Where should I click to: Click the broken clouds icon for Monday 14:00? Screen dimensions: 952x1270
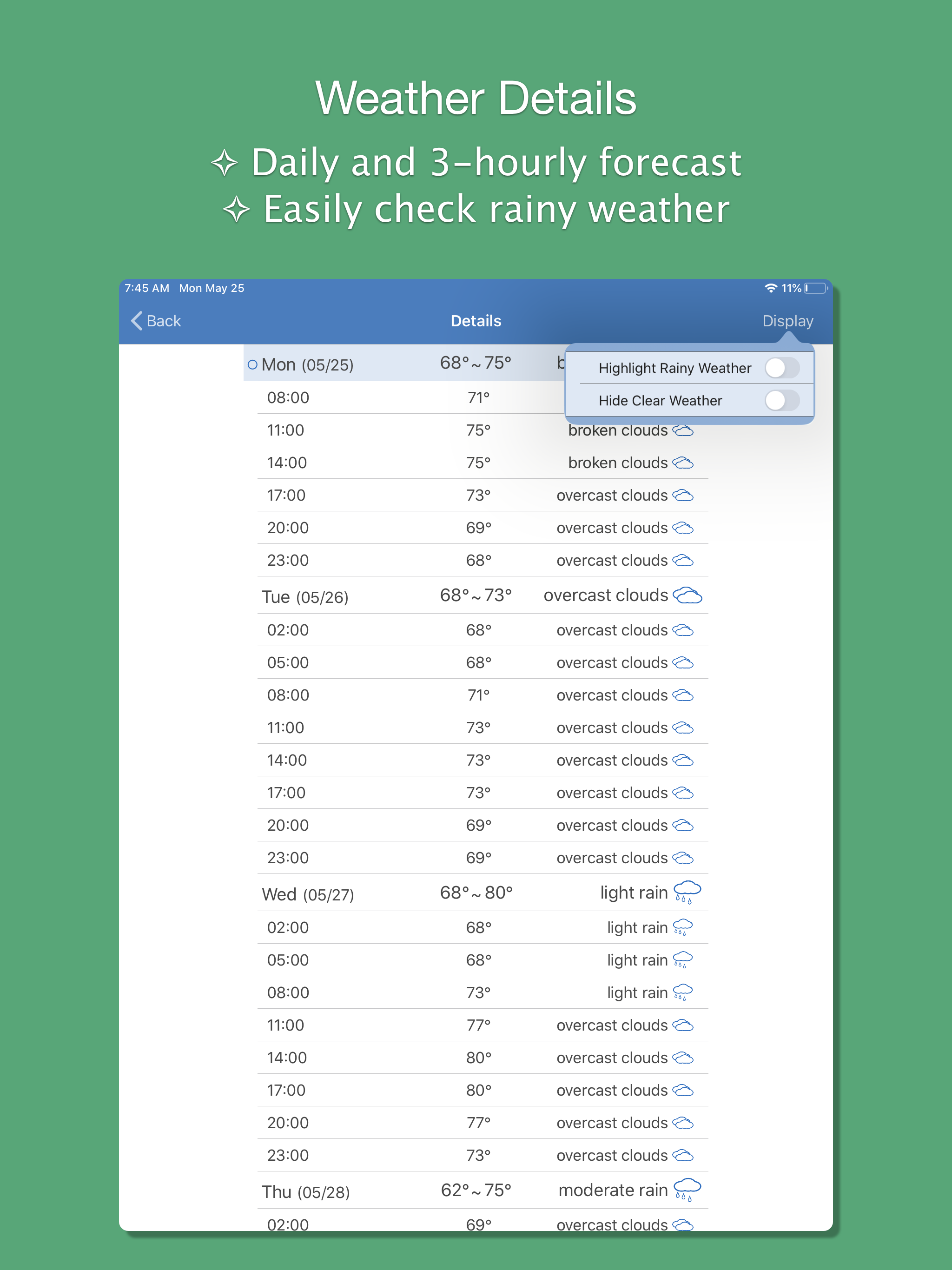coord(683,463)
